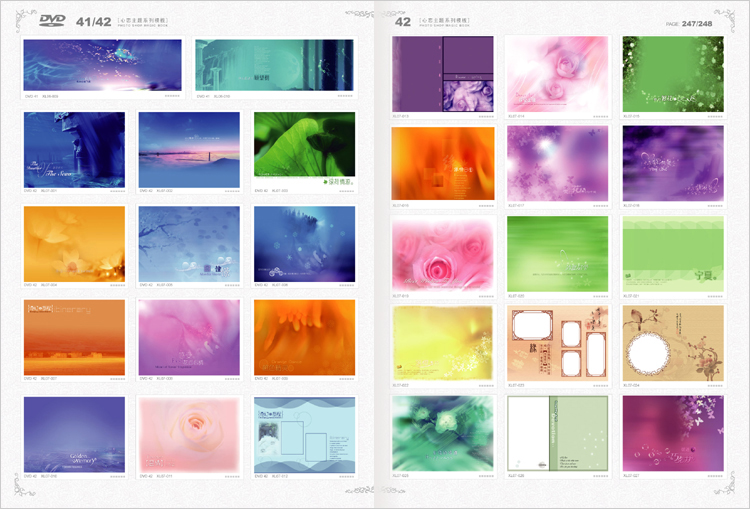Select the light blue photo-frame layout template
Screen dimensions: 750x509
[305, 434]
